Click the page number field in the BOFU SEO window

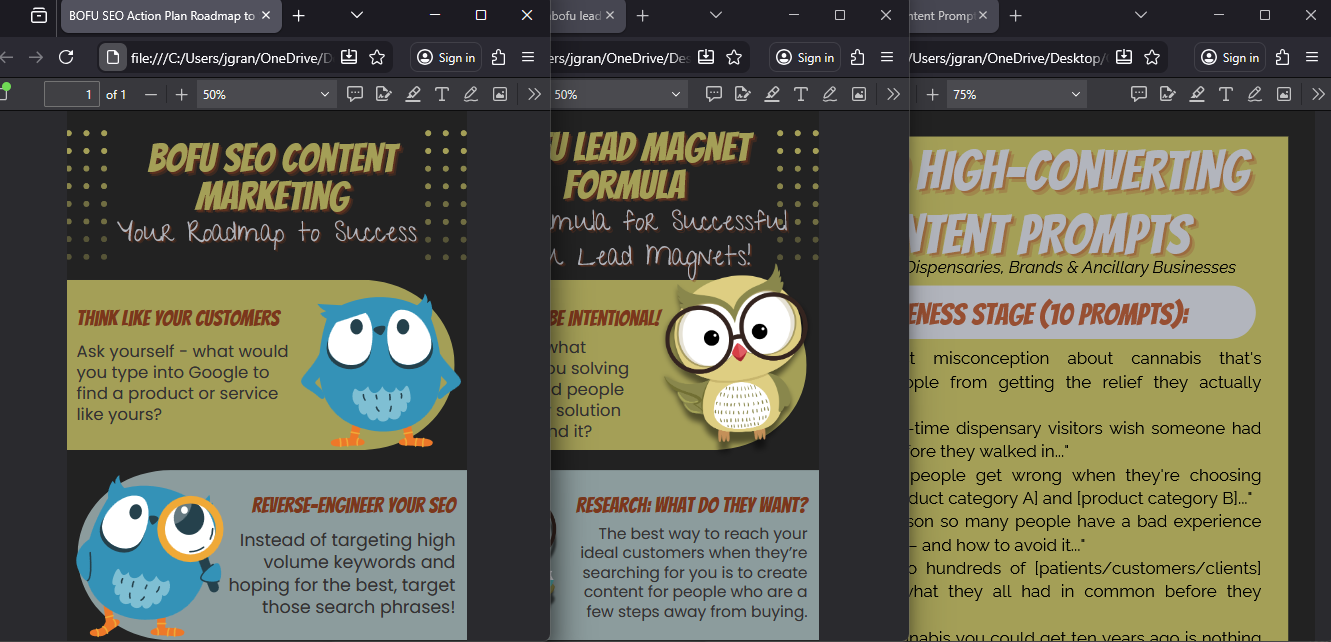click(x=71, y=94)
